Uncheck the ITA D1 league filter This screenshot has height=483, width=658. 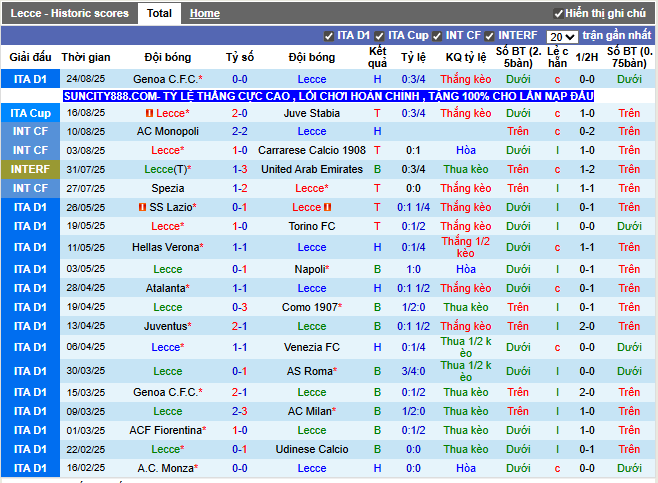[x=329, y=37]
